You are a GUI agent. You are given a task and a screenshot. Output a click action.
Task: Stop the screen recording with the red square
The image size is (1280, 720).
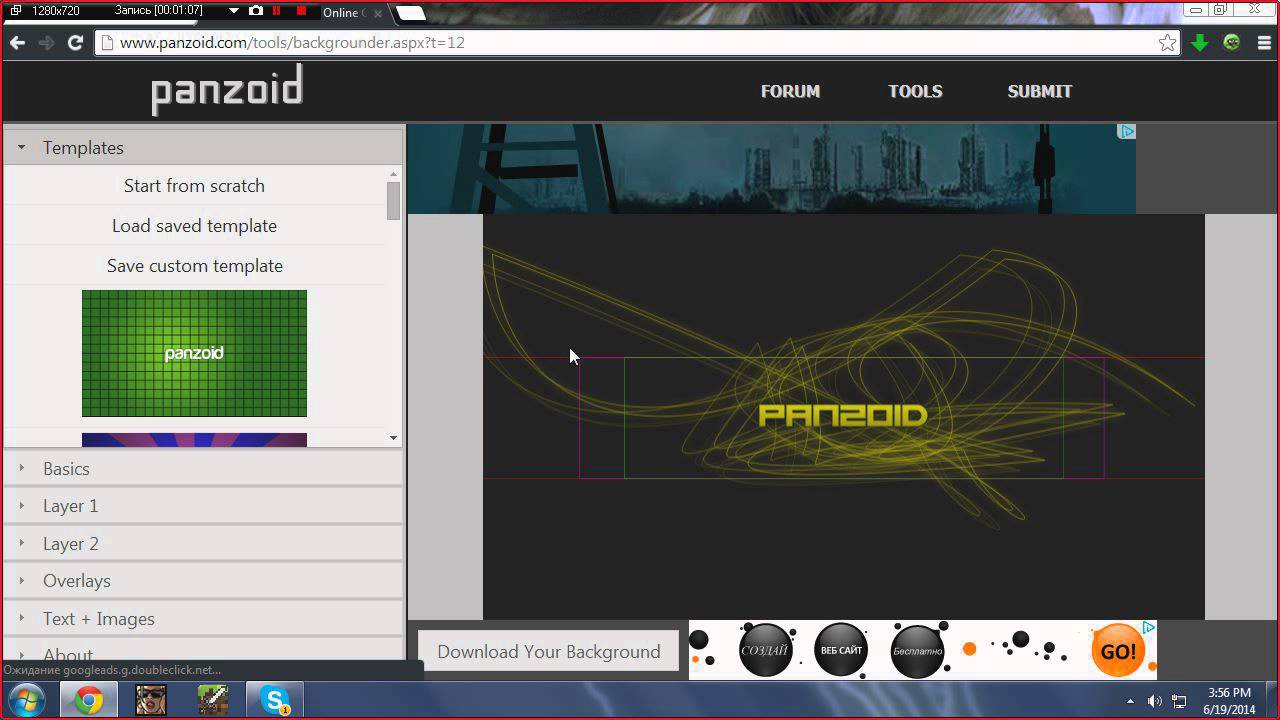[x=301, y=11]
